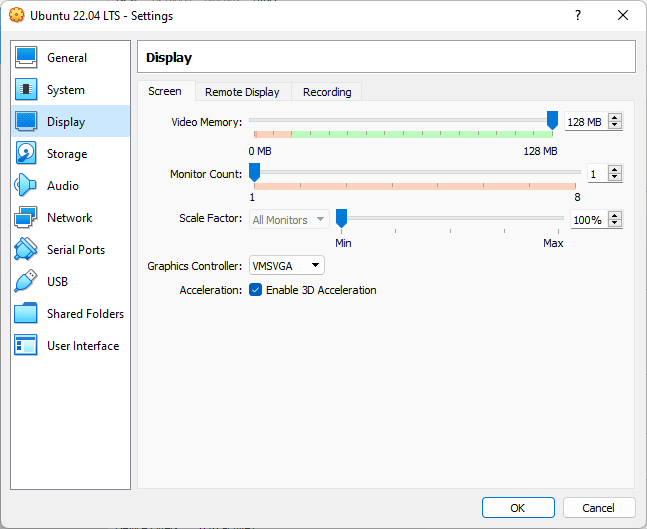647x529 pixels.
Task: Increase Scale Factor with up arrow
Action: click(x=615, y=215)
